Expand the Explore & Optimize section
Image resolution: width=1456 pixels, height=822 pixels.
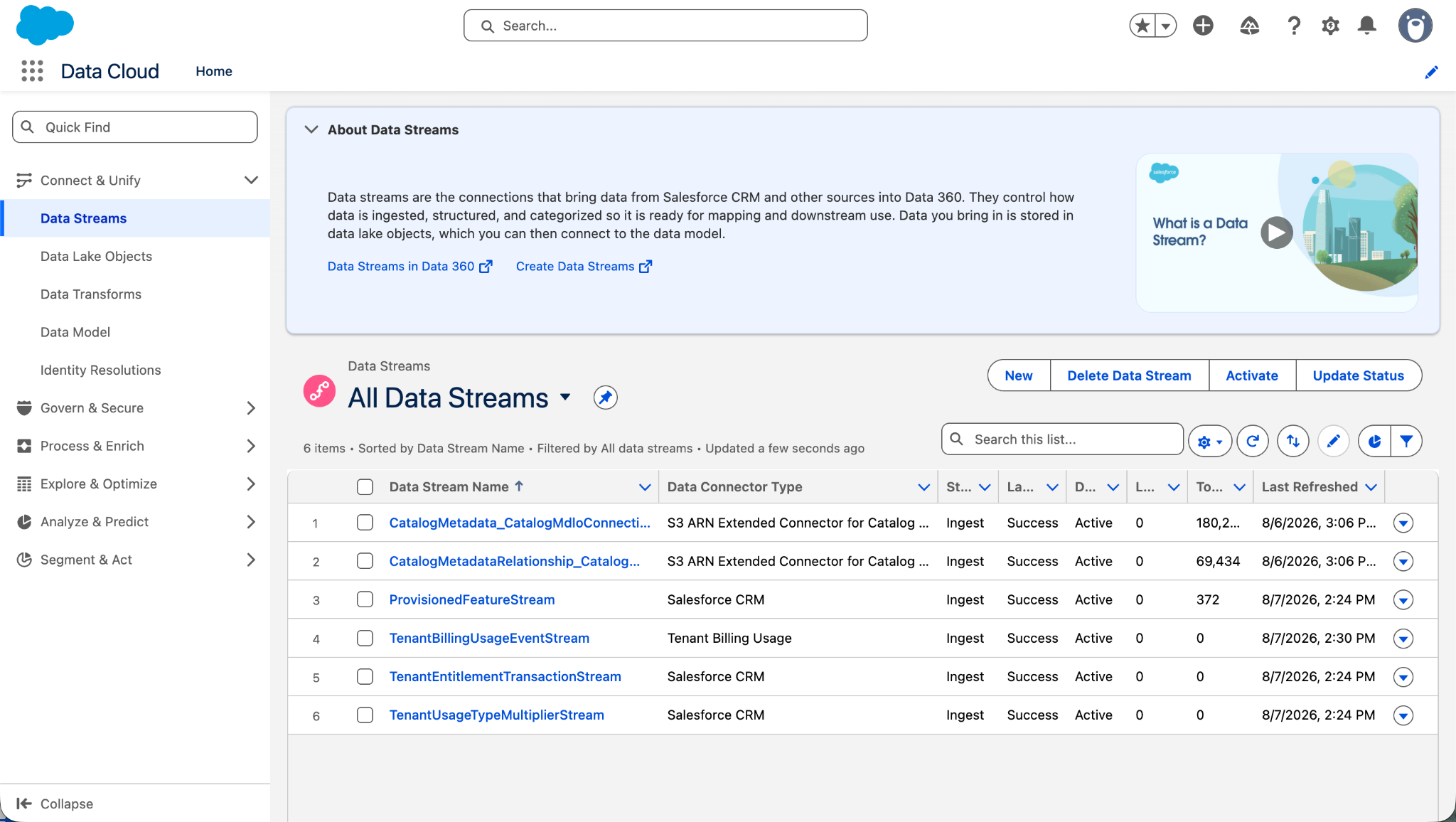(x=250, y=484)
